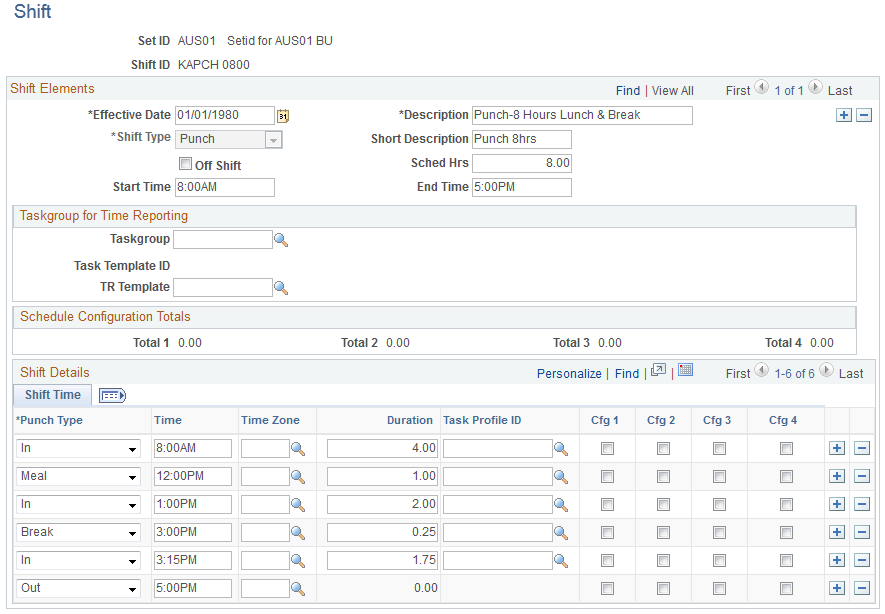Add row after the Meal punch
This screenshot has height=614, width=885.
(837, 476)
